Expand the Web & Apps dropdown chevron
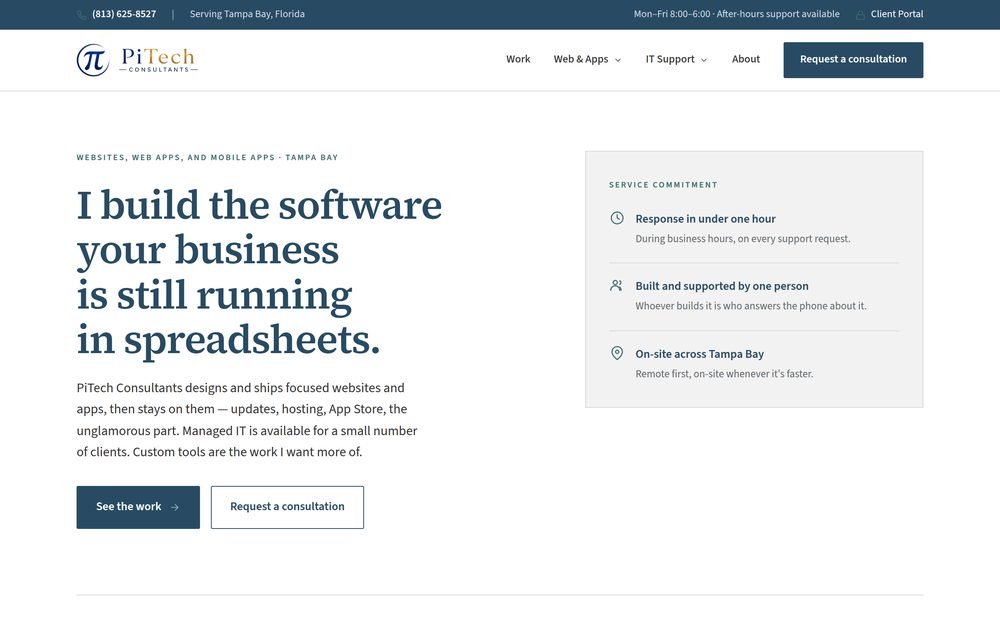Image resolution: width=1000 pixels, height=625 pixels. point(617,60)
